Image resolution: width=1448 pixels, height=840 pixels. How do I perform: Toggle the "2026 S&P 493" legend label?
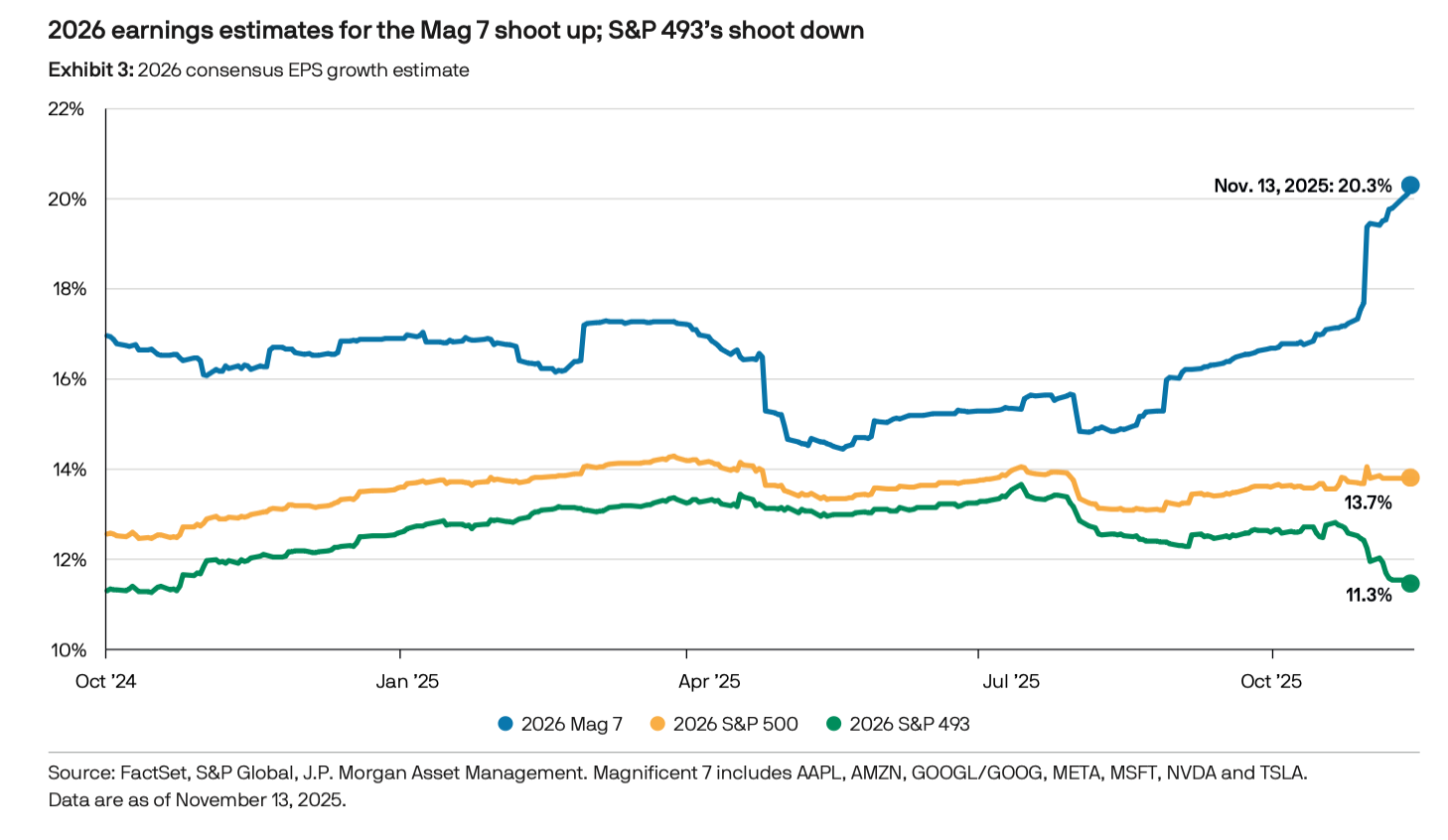(x=909, y=724)
